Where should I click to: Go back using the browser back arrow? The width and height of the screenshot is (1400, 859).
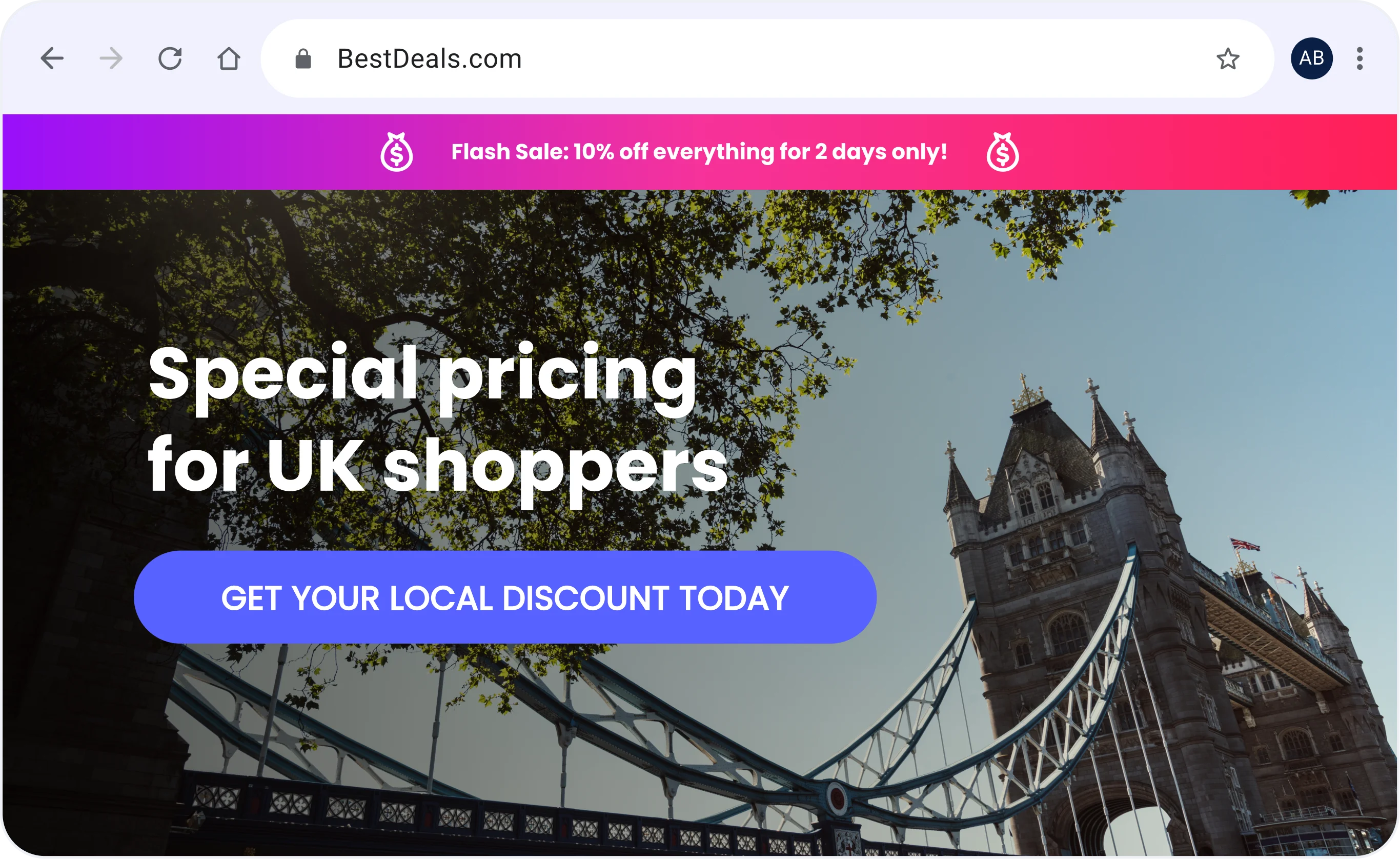point(52,58)
